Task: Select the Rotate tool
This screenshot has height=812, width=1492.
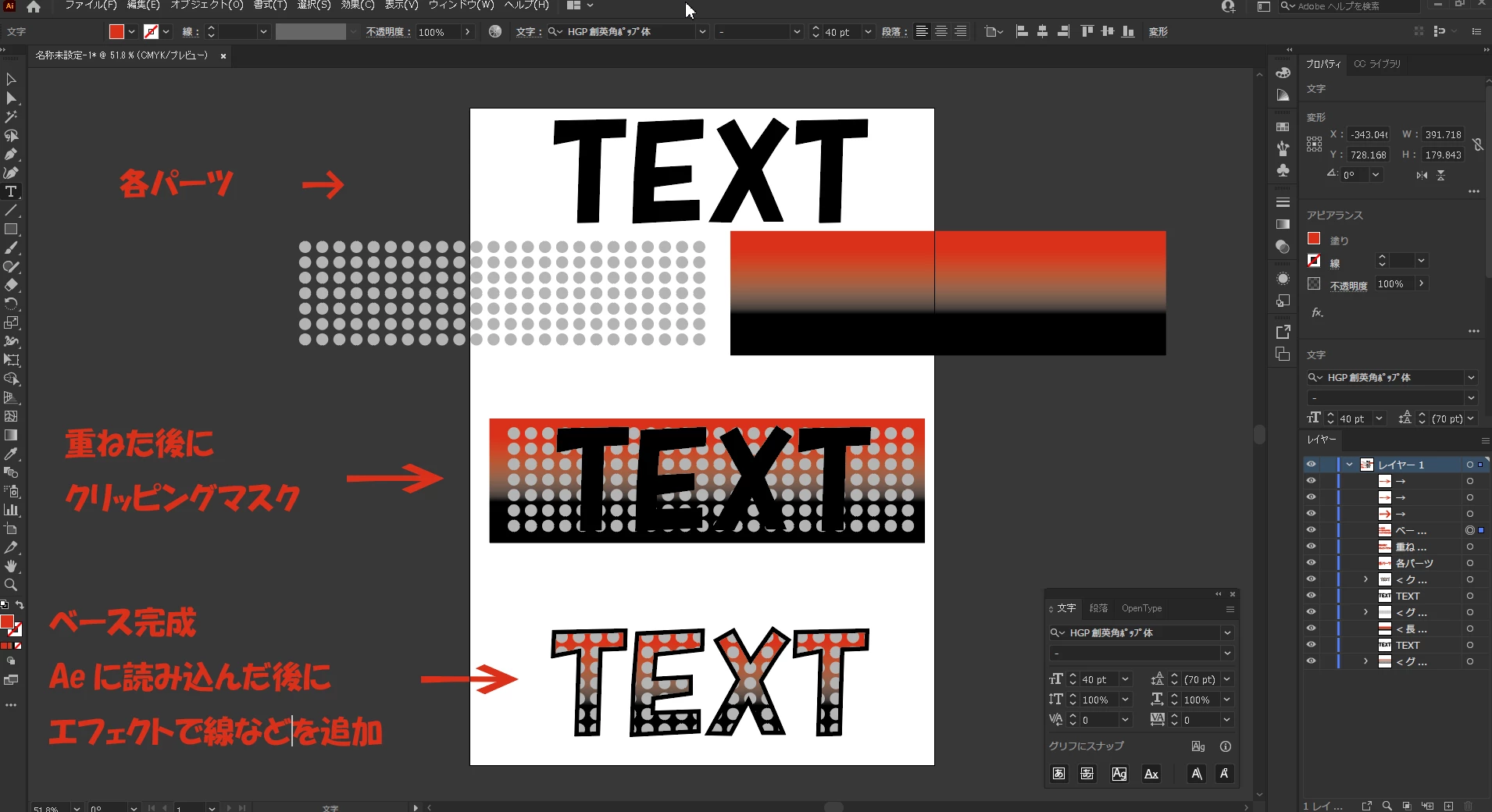Action: [x=11, y=304]
